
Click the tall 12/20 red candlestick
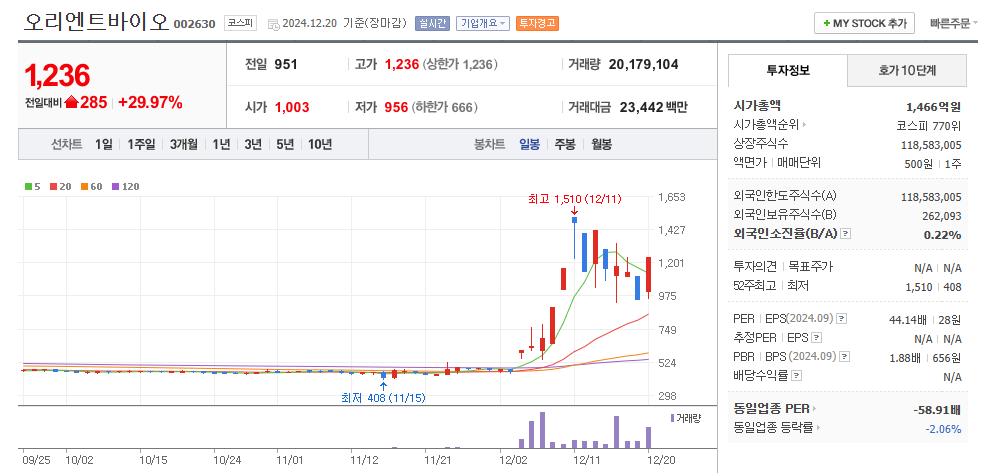[649, 274]
